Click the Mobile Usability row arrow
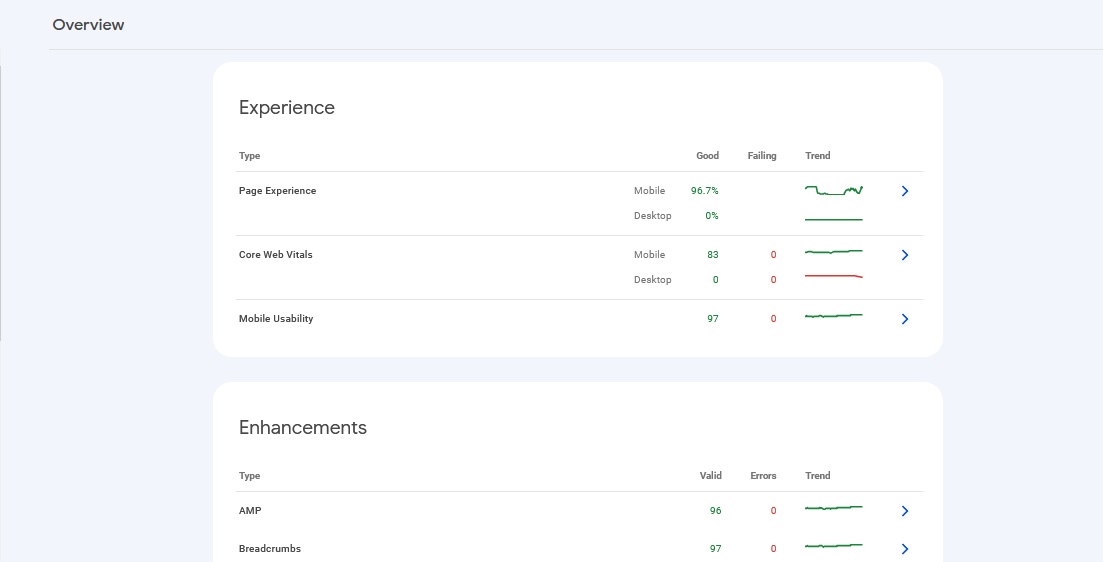 (x=904, y=319)
